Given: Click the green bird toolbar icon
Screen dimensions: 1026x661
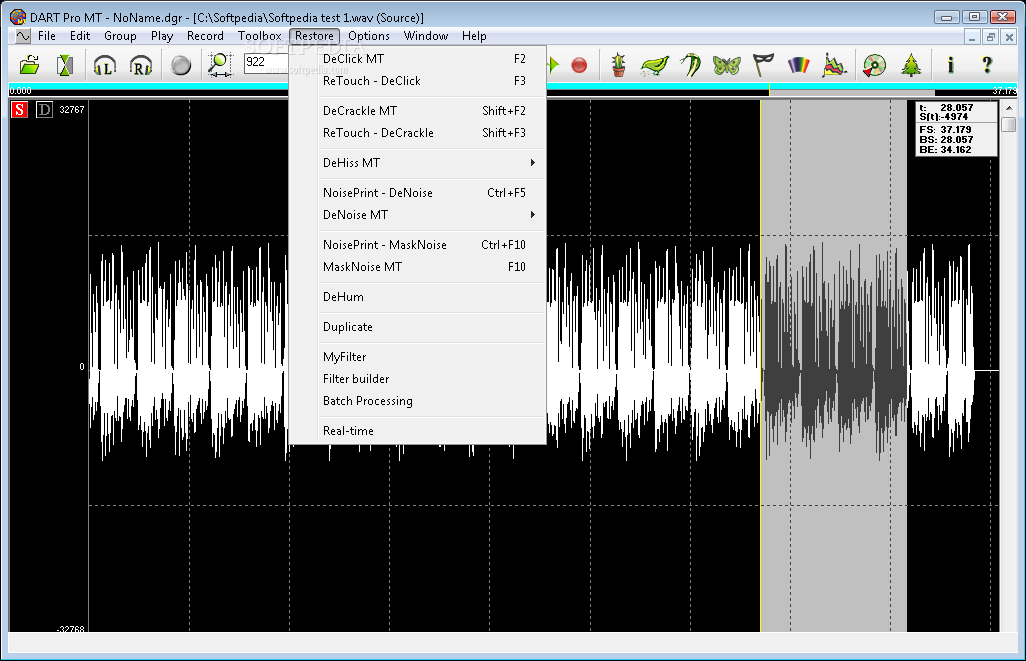Looking at the screenshot, I should (x=655, y=65).
